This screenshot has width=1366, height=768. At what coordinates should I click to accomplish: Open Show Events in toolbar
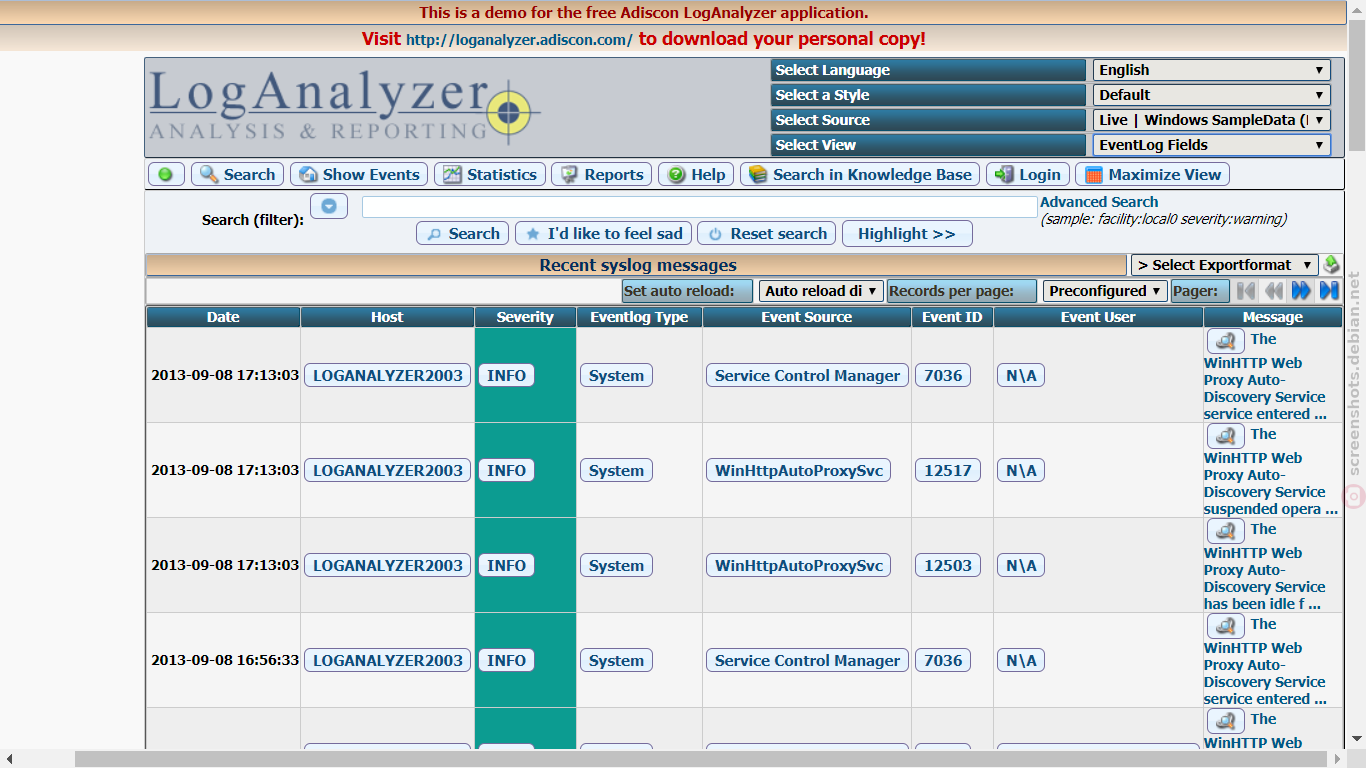tap(359, 174)
